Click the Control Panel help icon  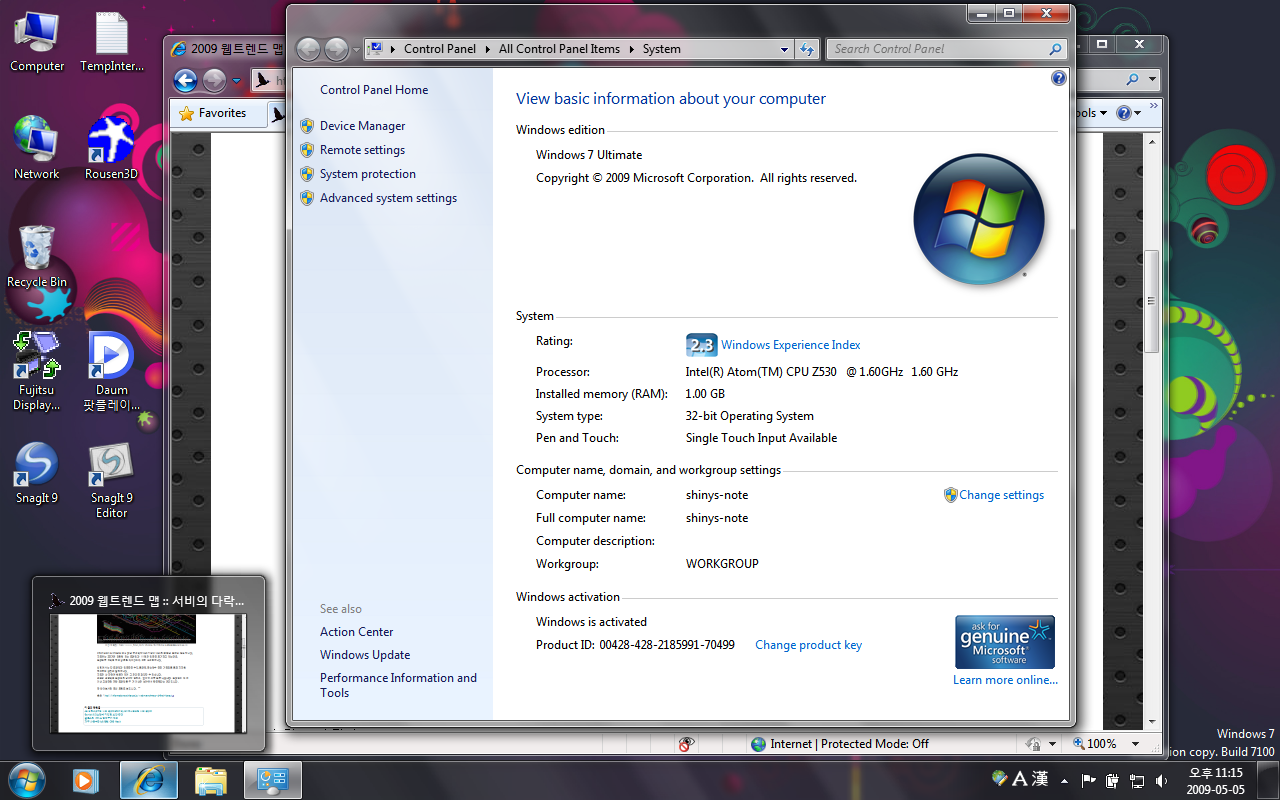[x=1059, y=78]
